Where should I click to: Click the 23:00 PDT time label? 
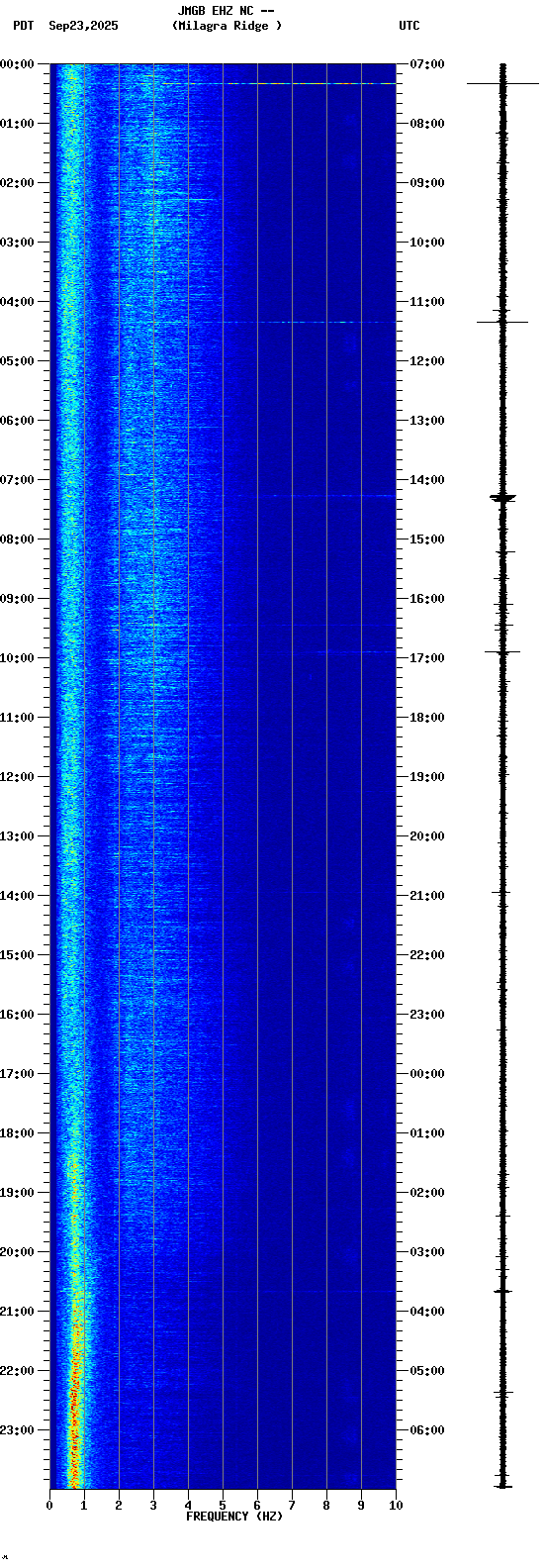point(17,1430)
